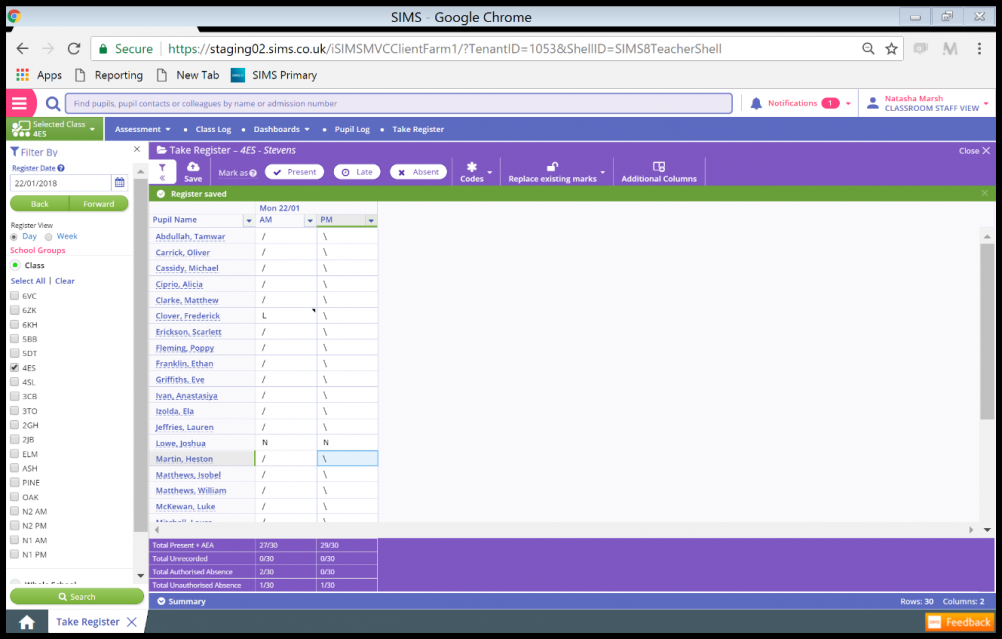1002x639 pixels.
Task: Open the SIMS Primary bookmark
Action: pyautogui.click(x=274, y=75)
